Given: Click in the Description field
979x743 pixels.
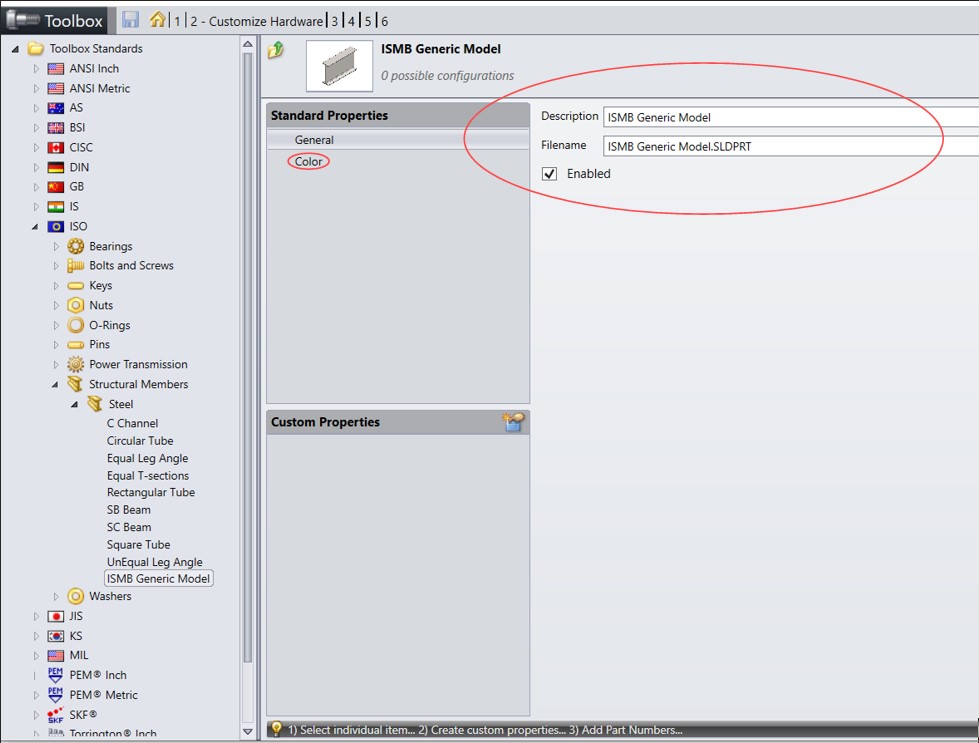Looking at the screenshot, I should [x=791, y=117].
